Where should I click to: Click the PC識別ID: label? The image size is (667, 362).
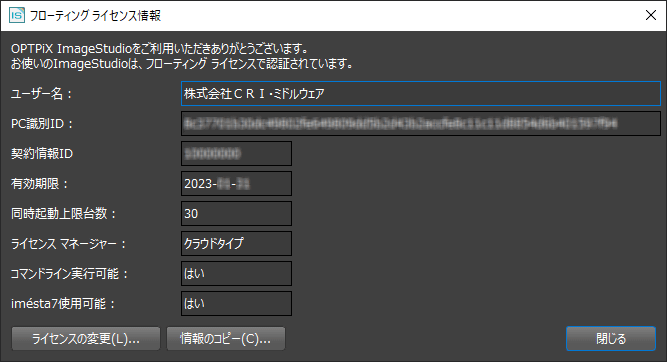point(42,124)
